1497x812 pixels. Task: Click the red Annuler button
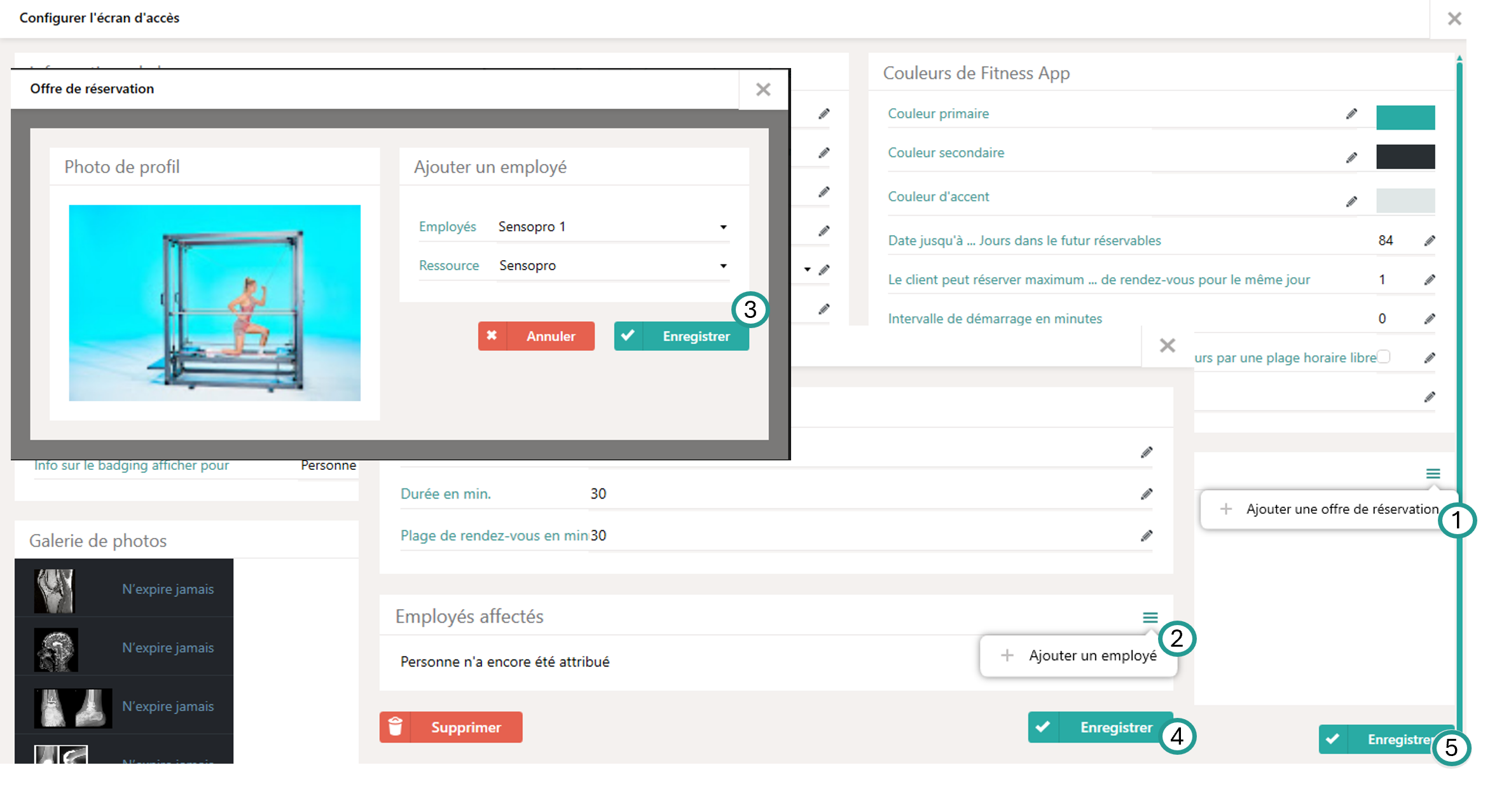pyautogui.click(x=536, y=336)
